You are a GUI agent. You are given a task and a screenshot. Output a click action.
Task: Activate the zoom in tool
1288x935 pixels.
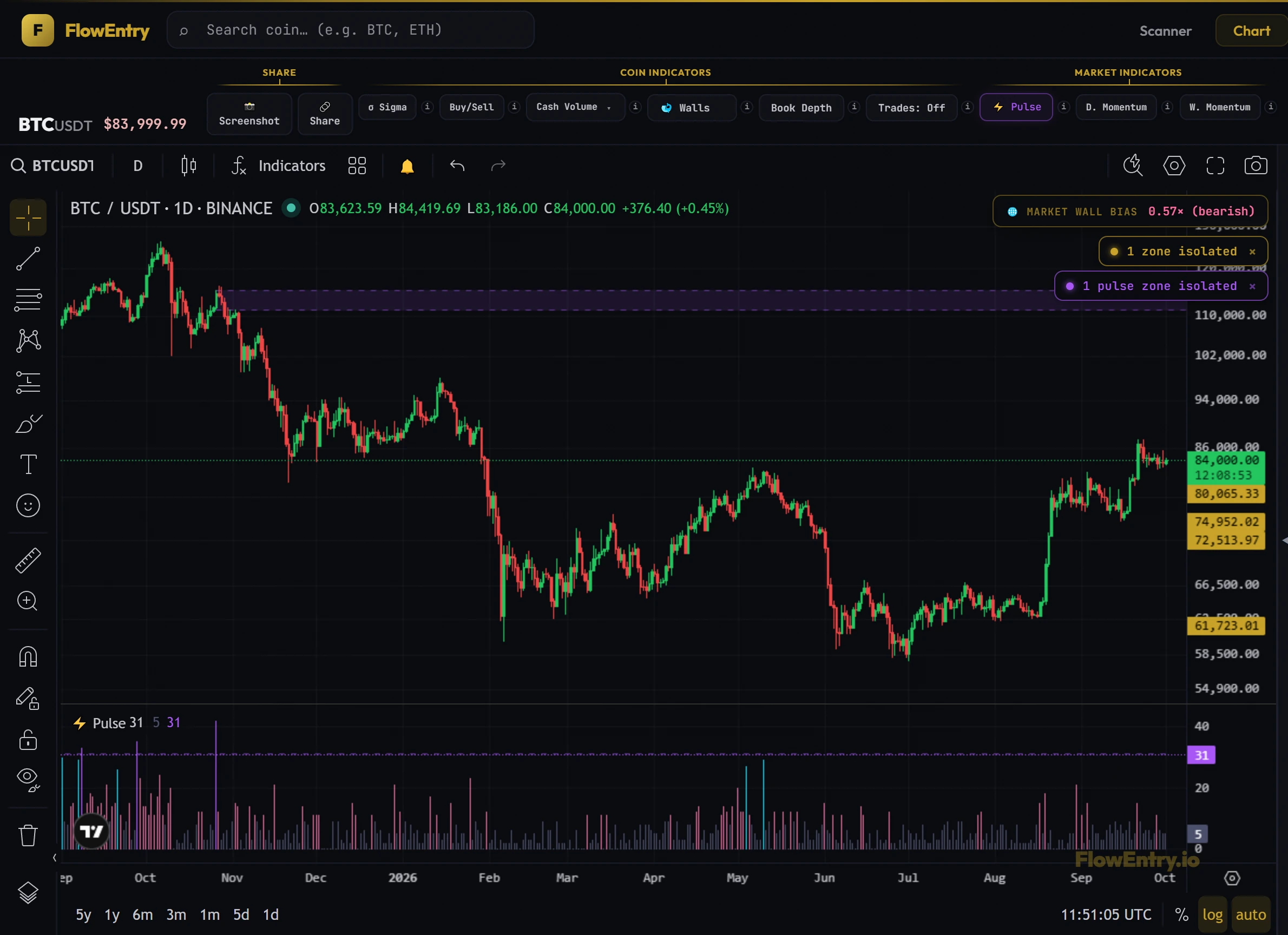pyautogui.click(x=28, y=601)
